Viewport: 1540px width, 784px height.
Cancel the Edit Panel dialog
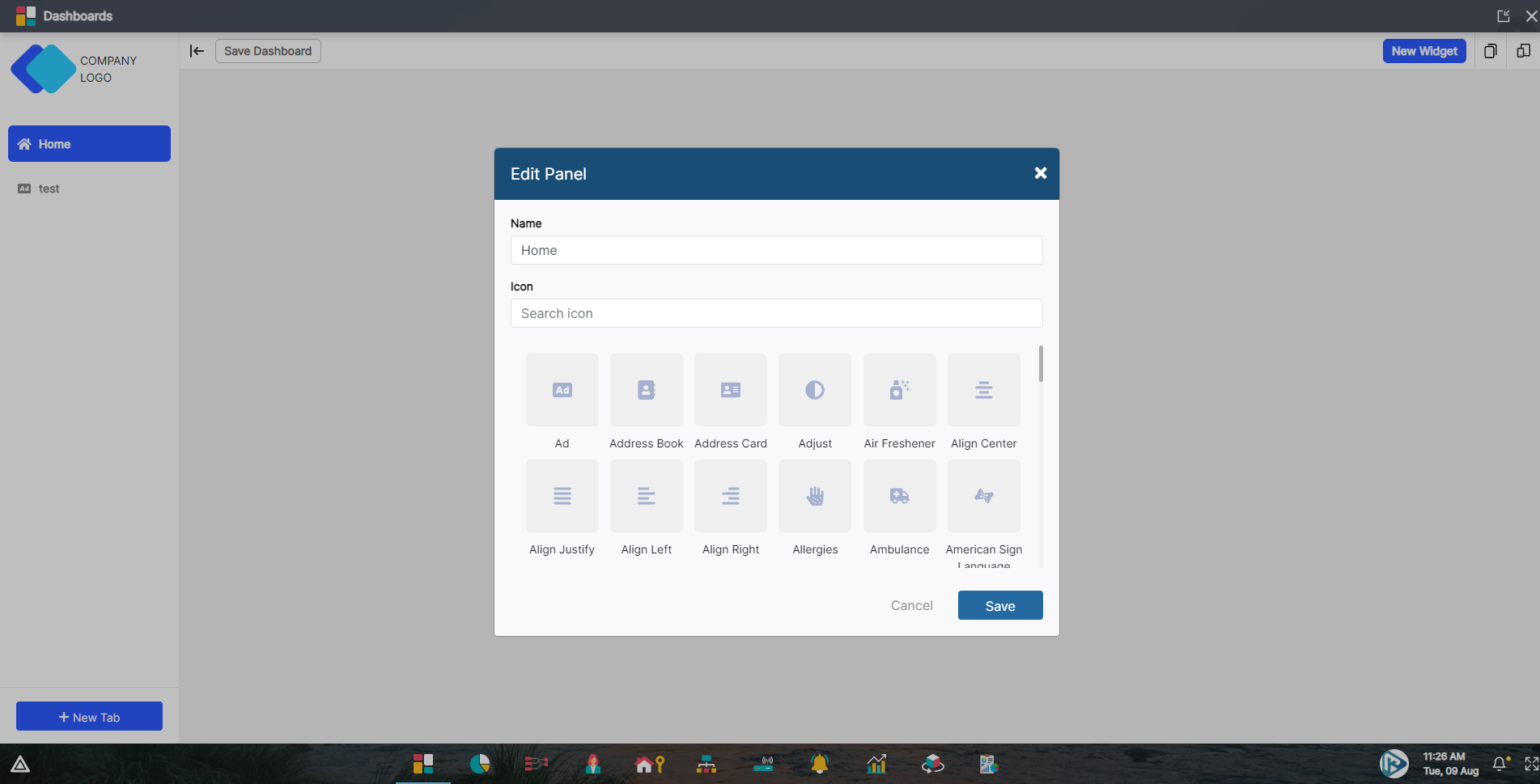(911, 605)
